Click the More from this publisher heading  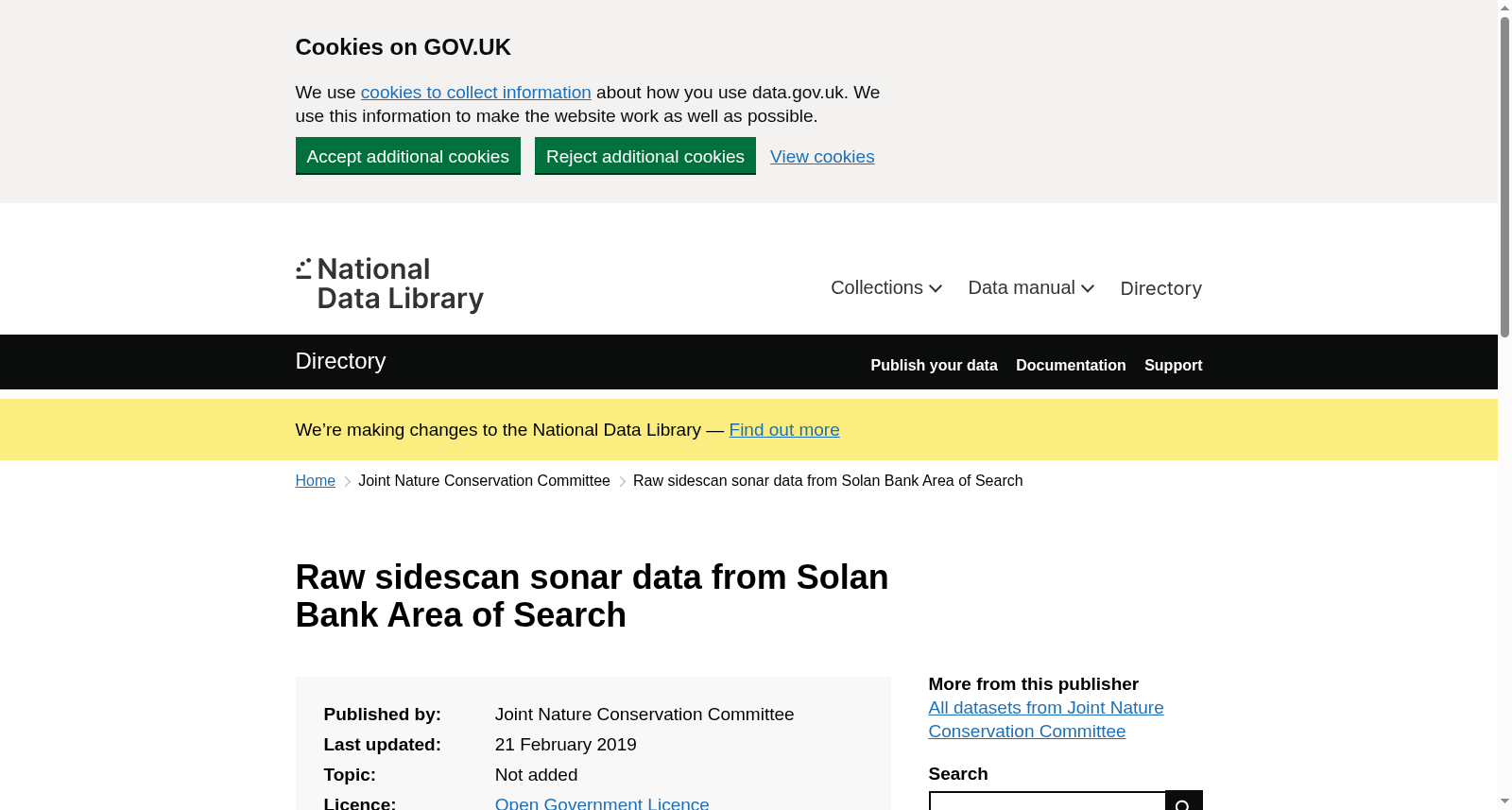[x=1034, y=684]
